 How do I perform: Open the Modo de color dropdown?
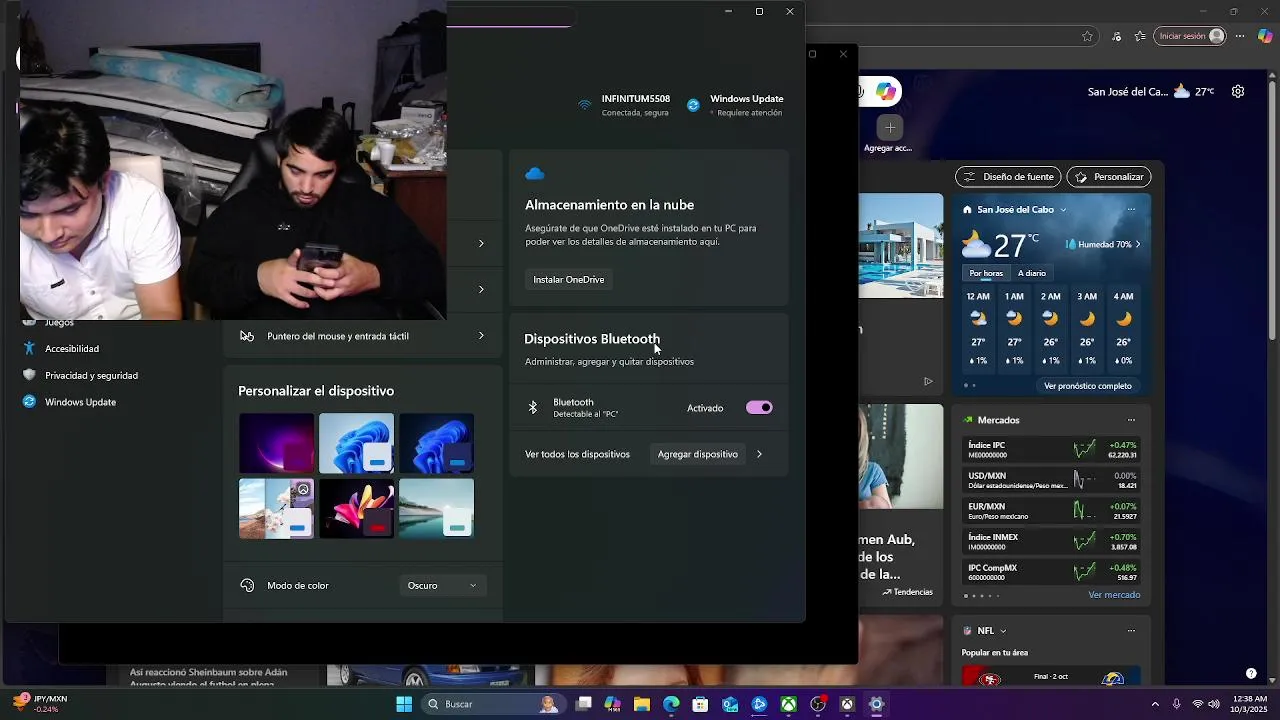click(x=442, y=586)
